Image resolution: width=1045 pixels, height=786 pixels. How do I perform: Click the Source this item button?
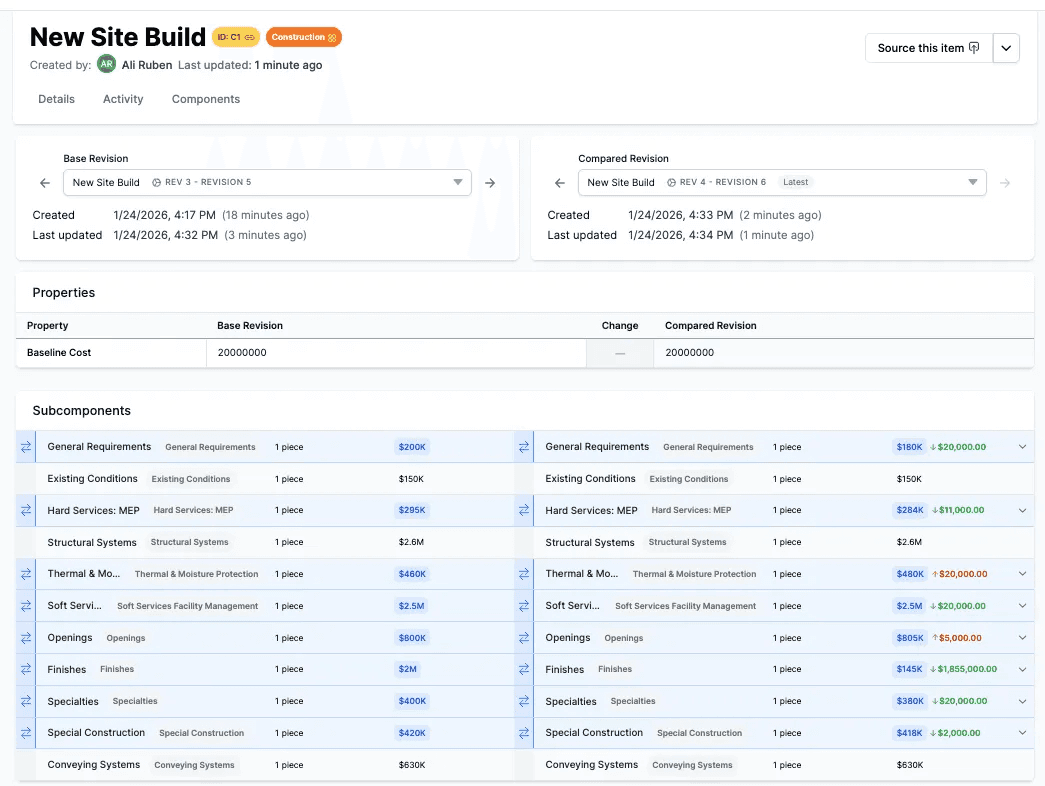(928, 48)
